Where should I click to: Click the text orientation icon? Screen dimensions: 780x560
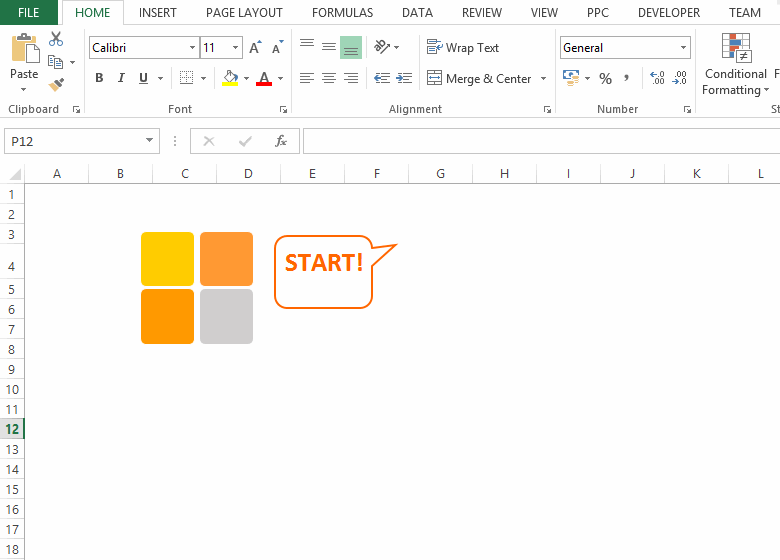click(x=382, y=47)
